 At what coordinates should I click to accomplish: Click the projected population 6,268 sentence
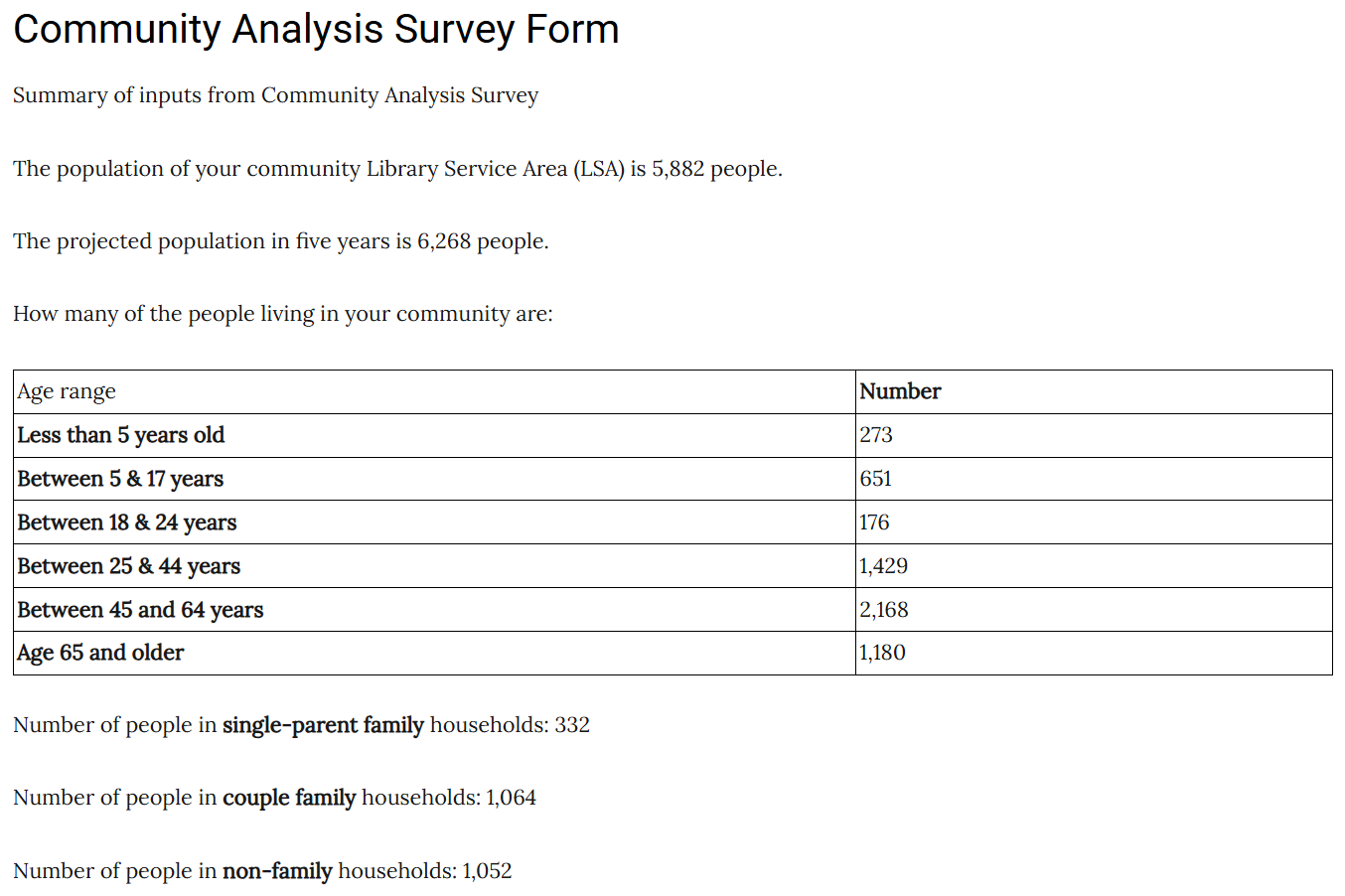(x=281, y=241)
